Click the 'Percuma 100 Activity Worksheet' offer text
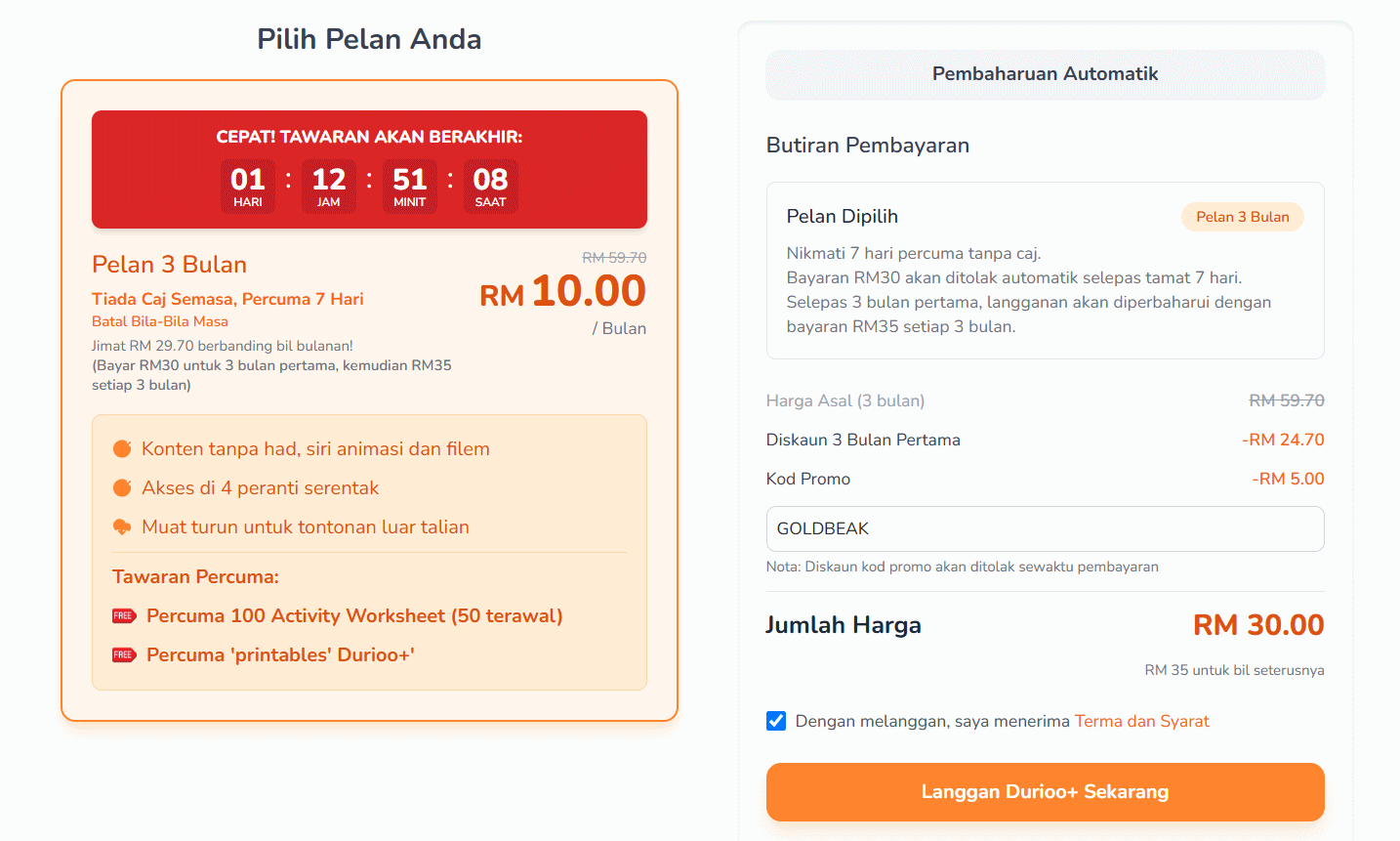 (x=354, y=615)
